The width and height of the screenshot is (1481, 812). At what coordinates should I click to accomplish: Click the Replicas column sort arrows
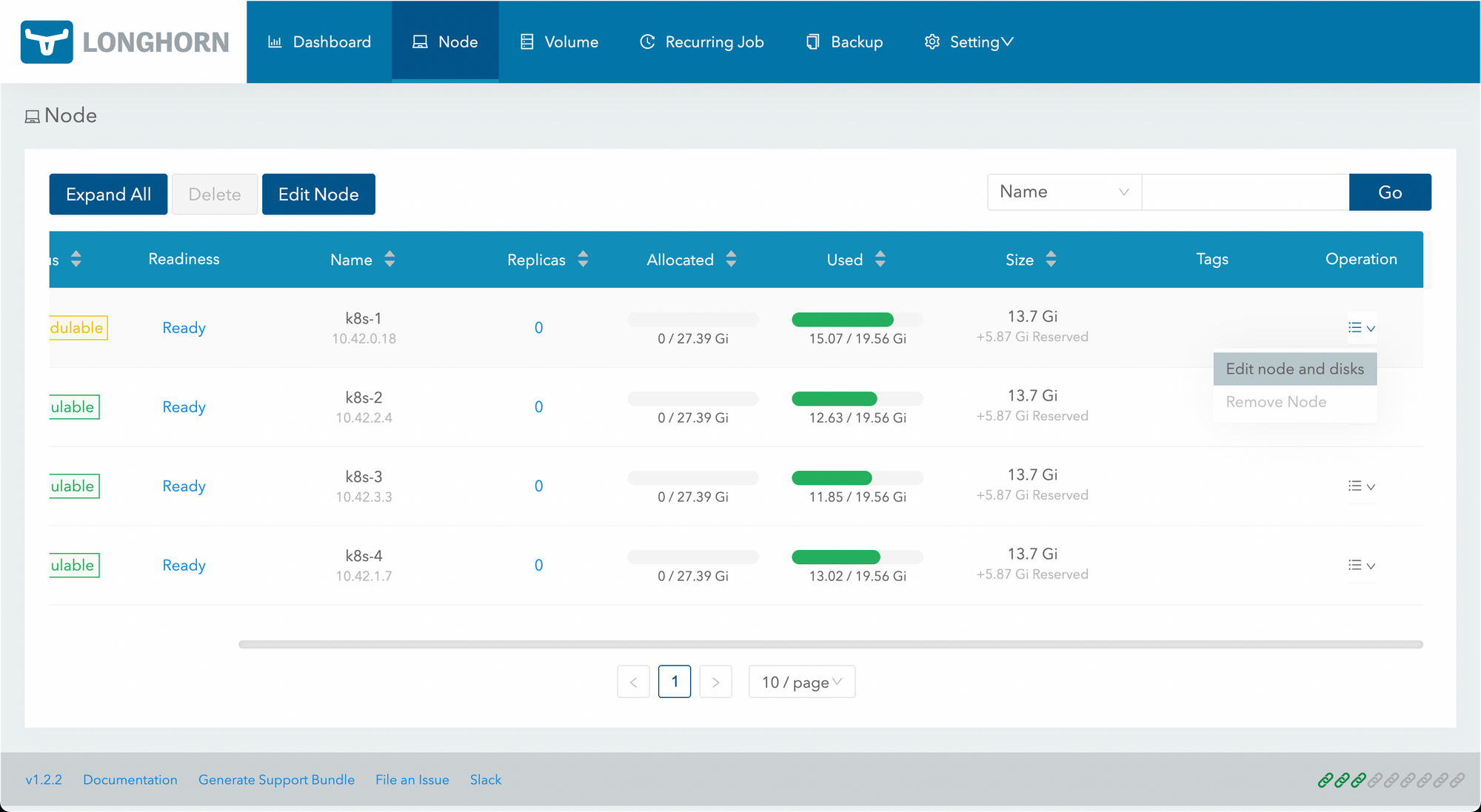[583, 259]
